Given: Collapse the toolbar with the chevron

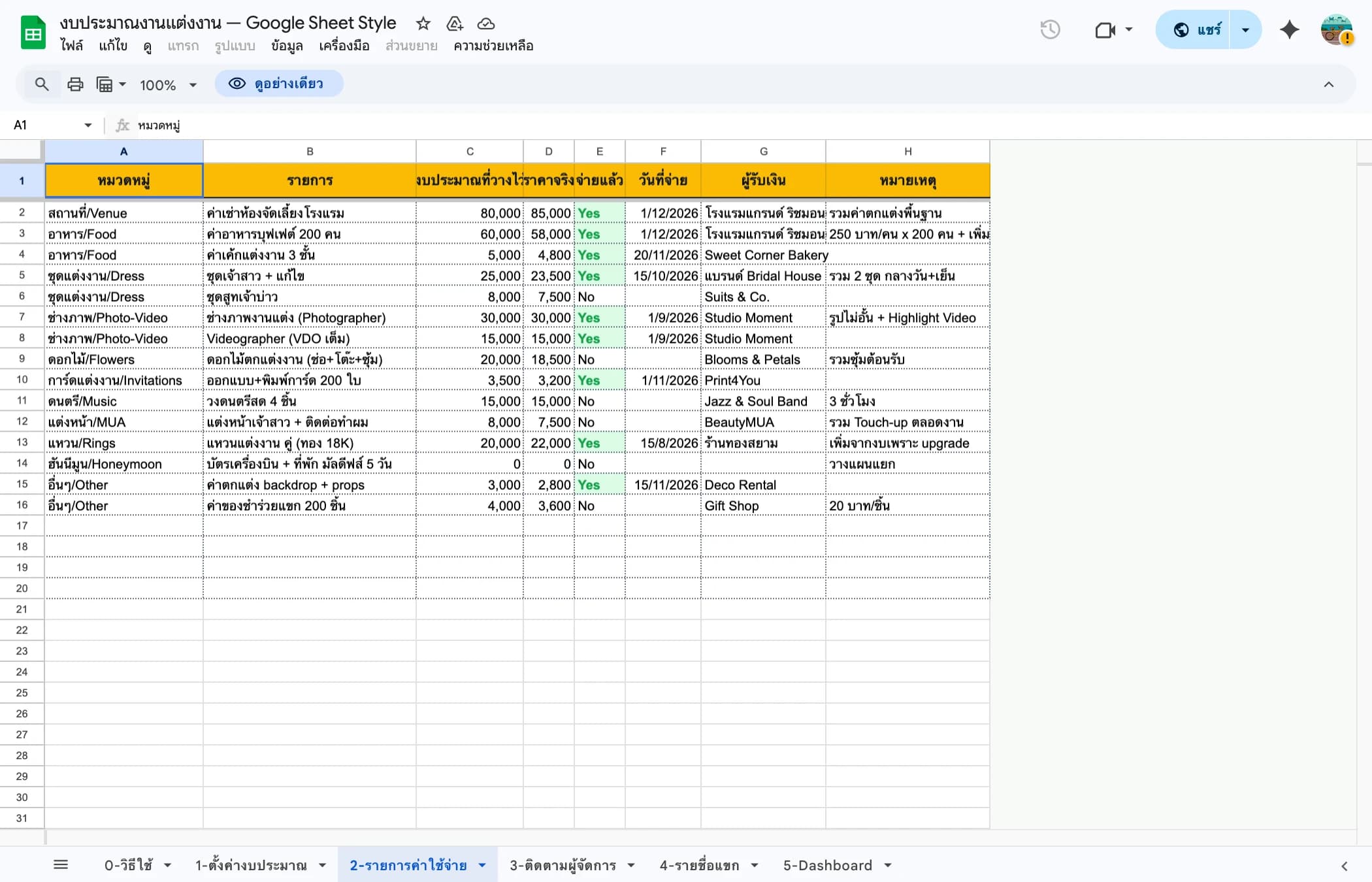Looking at the screenshot, I should point(1328,84).
